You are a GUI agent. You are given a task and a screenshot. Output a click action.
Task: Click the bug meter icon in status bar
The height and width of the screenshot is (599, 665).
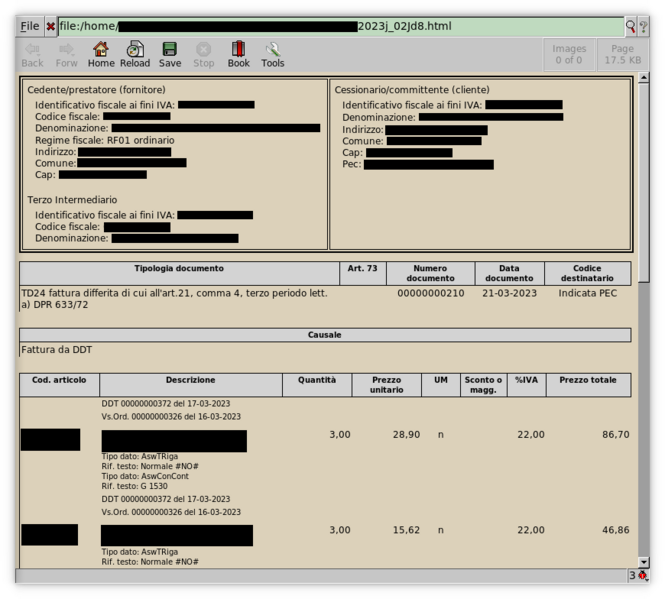click(643, 575)
